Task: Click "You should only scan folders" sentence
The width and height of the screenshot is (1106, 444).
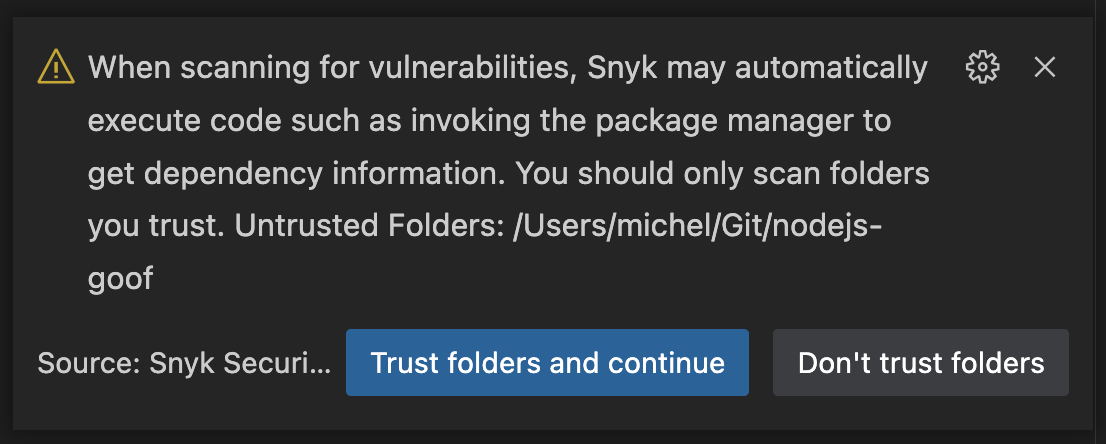Action: click(x=722, y=174)
